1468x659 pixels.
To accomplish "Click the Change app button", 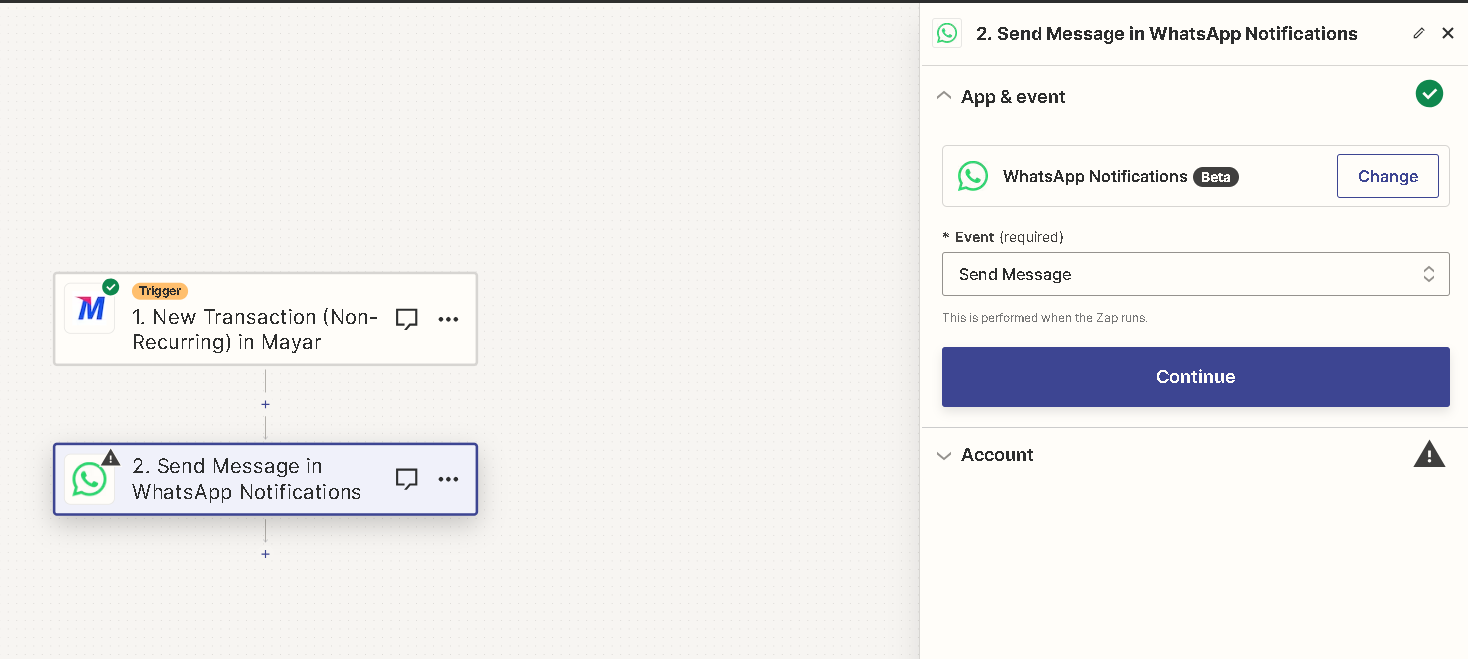I will [x=1388, y=176].
